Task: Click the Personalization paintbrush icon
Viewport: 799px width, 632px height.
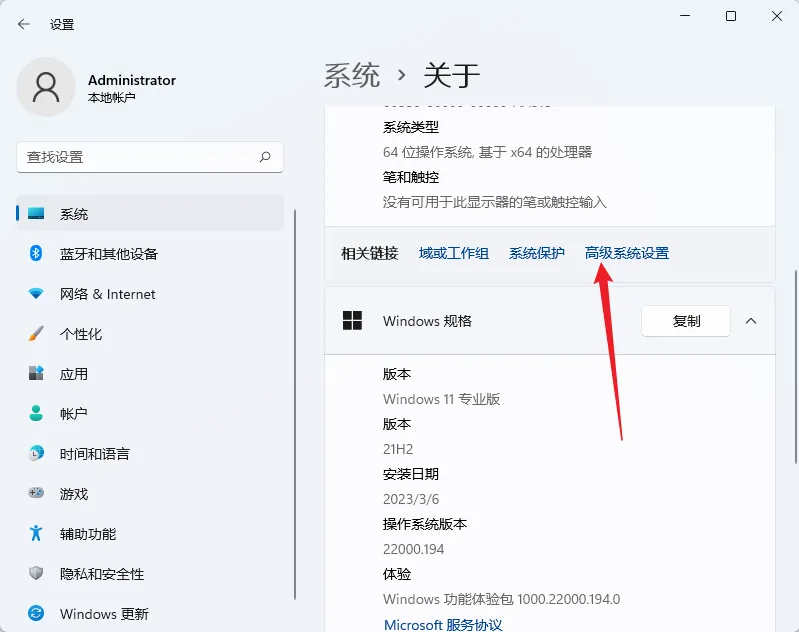Action: (x=36, y=333)
